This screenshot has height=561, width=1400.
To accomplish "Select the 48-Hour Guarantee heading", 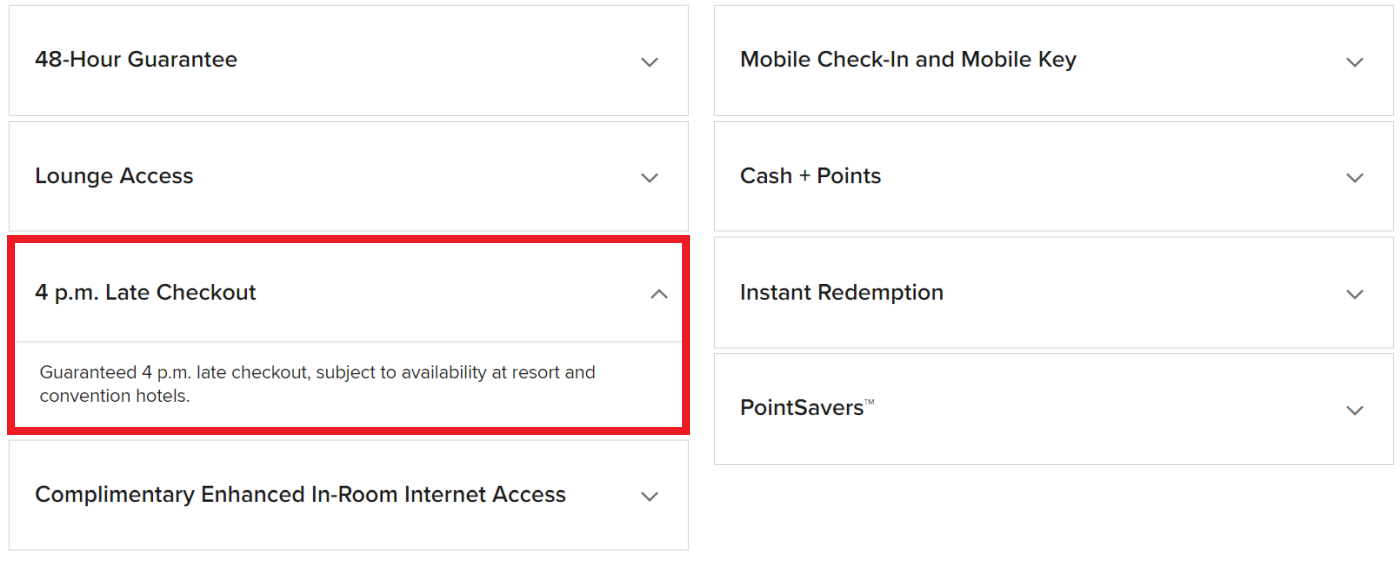I will pos(136,60).
